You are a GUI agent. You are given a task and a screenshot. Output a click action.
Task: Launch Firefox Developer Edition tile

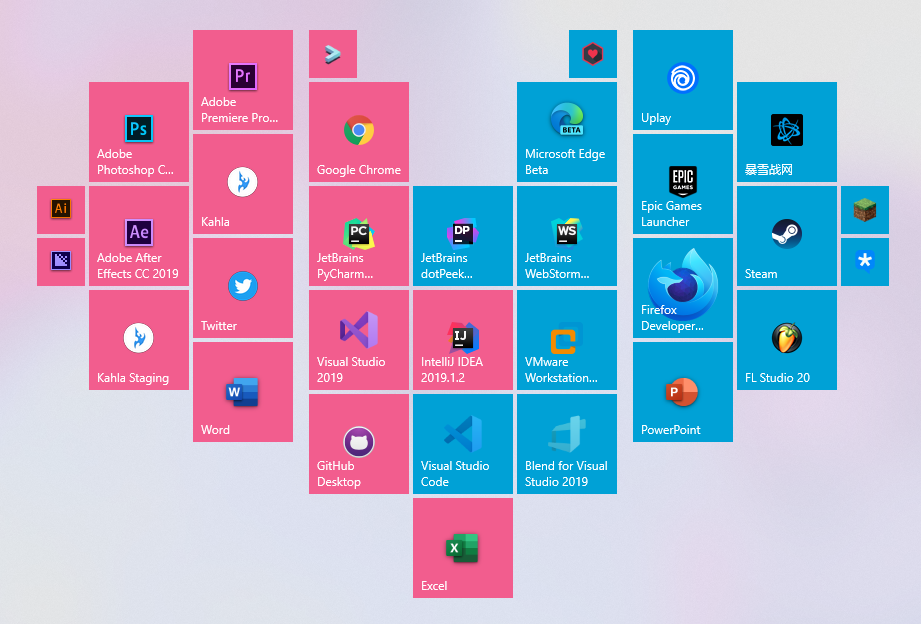point(683,288)
